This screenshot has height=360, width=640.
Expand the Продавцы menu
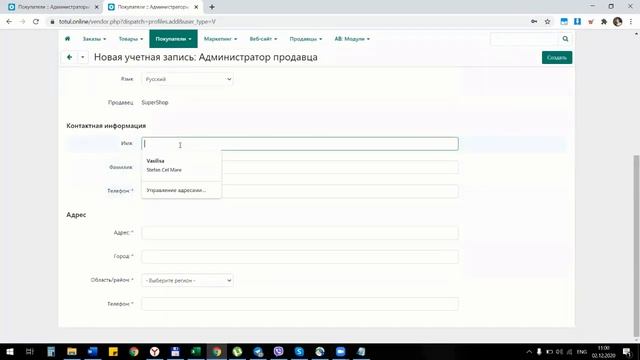(x=306, y=39)
